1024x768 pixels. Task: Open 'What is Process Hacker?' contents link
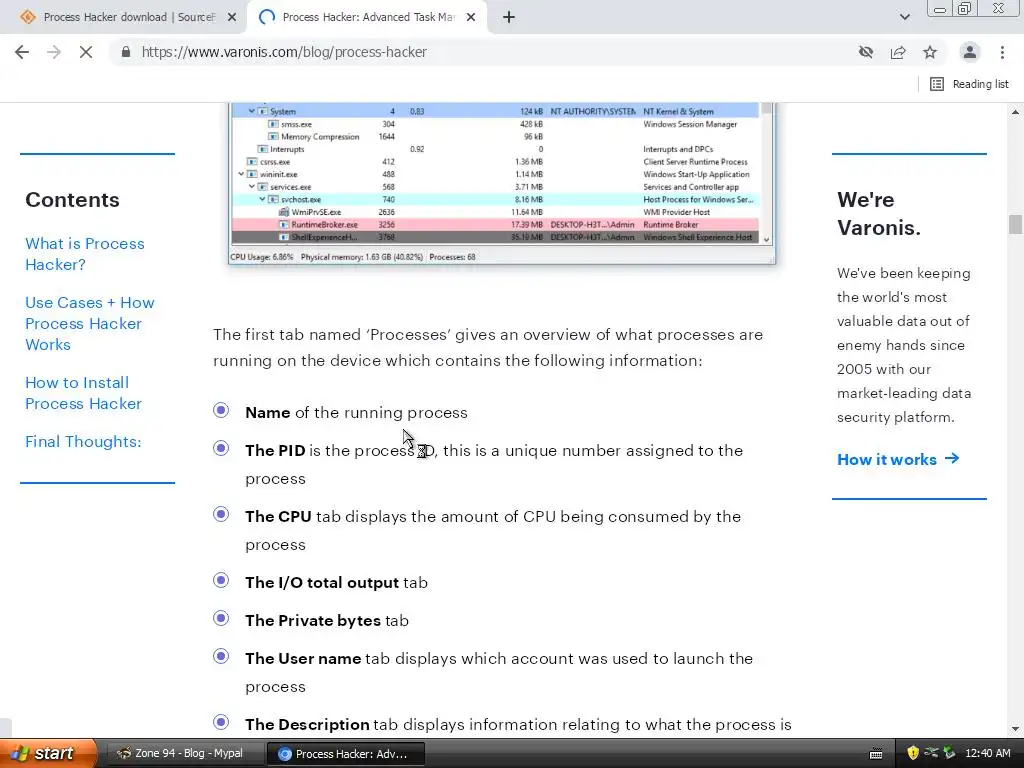pyautogui.click(x=85, y=254)
